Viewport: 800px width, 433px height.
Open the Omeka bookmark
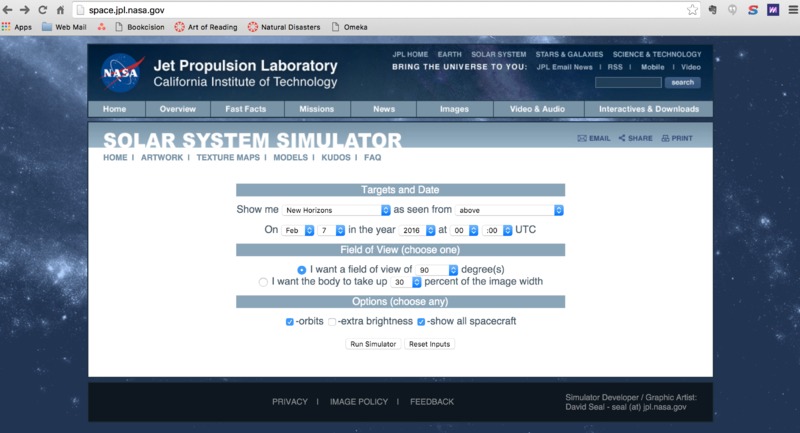(349, 27)
